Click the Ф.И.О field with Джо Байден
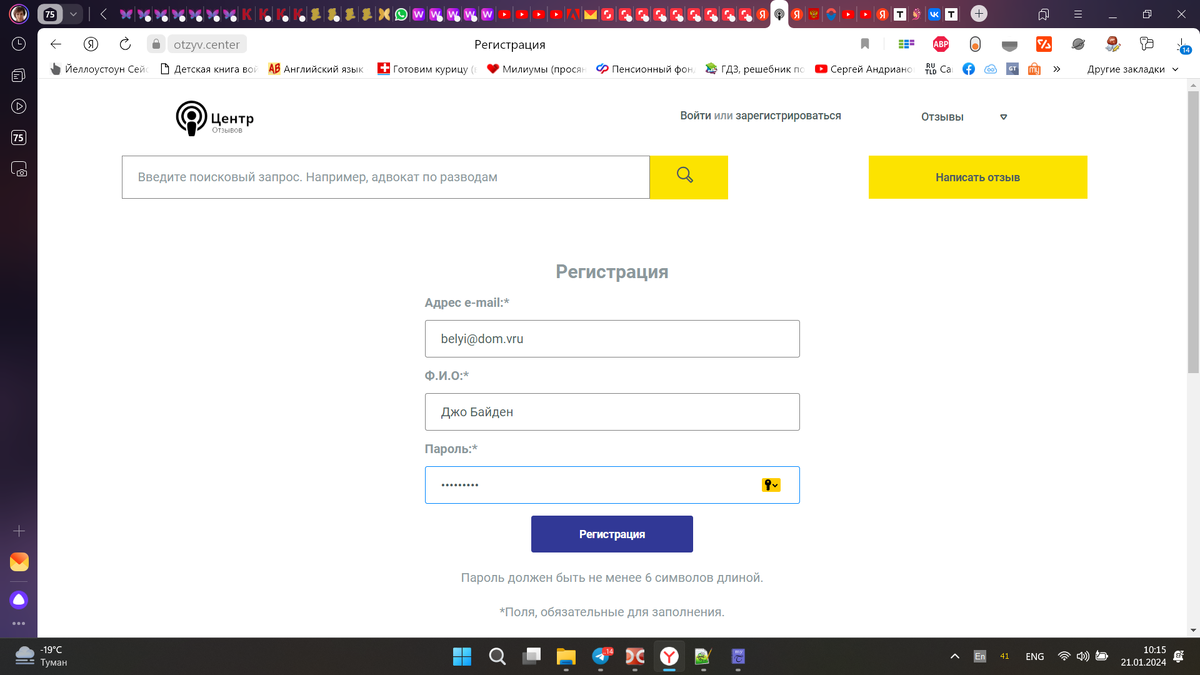This screenshot has width=1200, height=675. (612, 412)
